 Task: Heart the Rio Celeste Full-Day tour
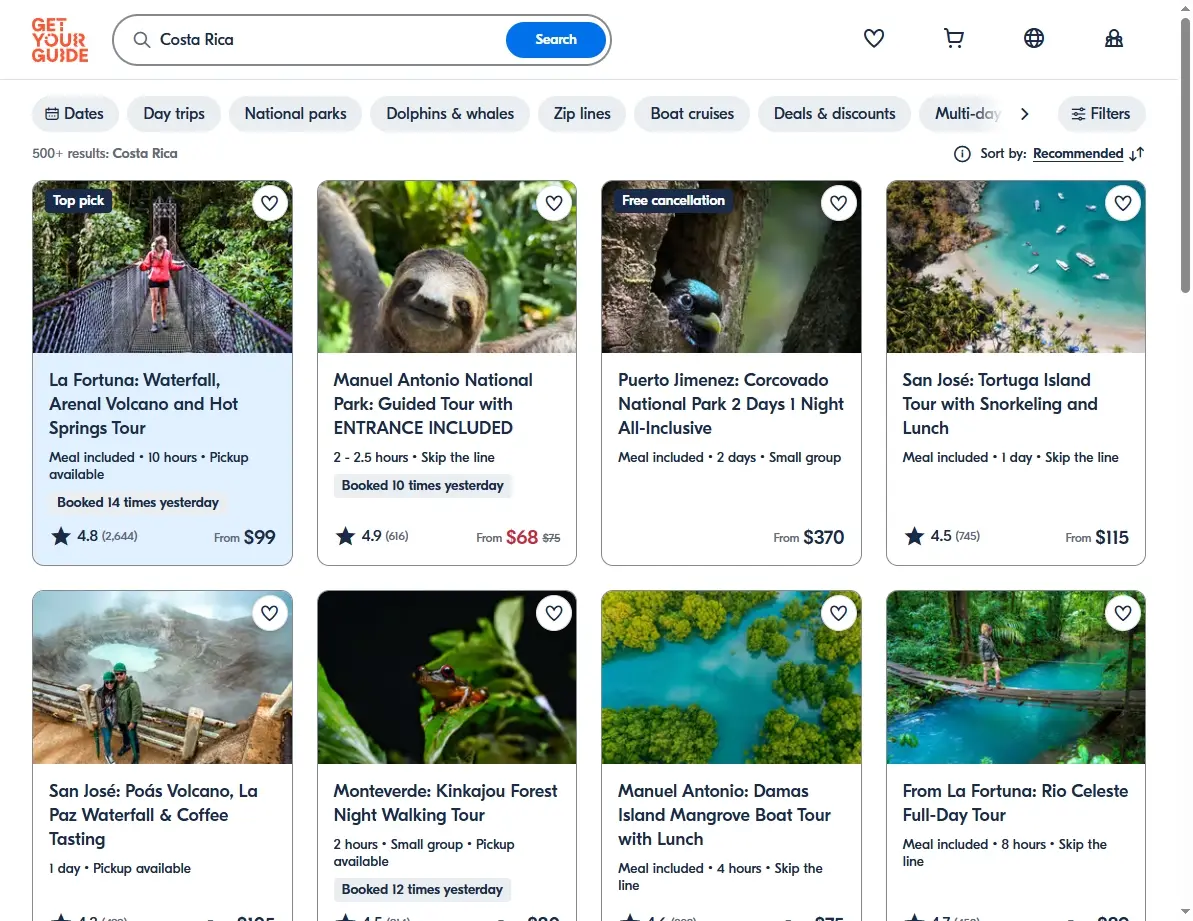(1123, 613)
